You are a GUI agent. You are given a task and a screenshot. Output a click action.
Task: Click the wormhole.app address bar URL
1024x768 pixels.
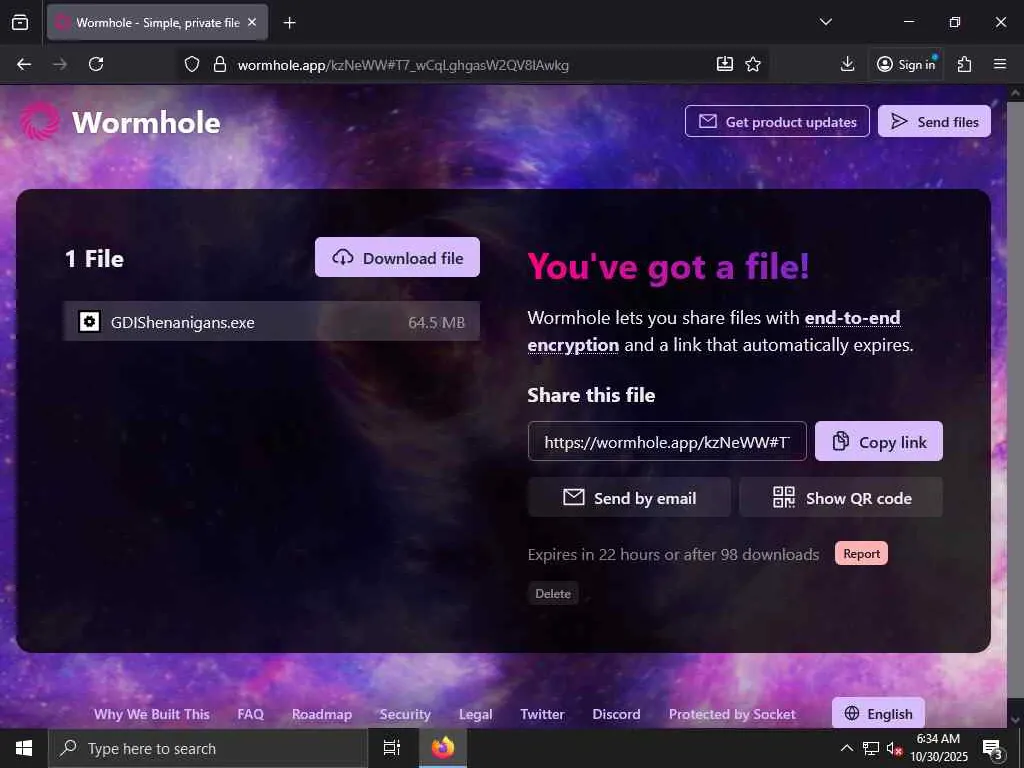point(403,65)
